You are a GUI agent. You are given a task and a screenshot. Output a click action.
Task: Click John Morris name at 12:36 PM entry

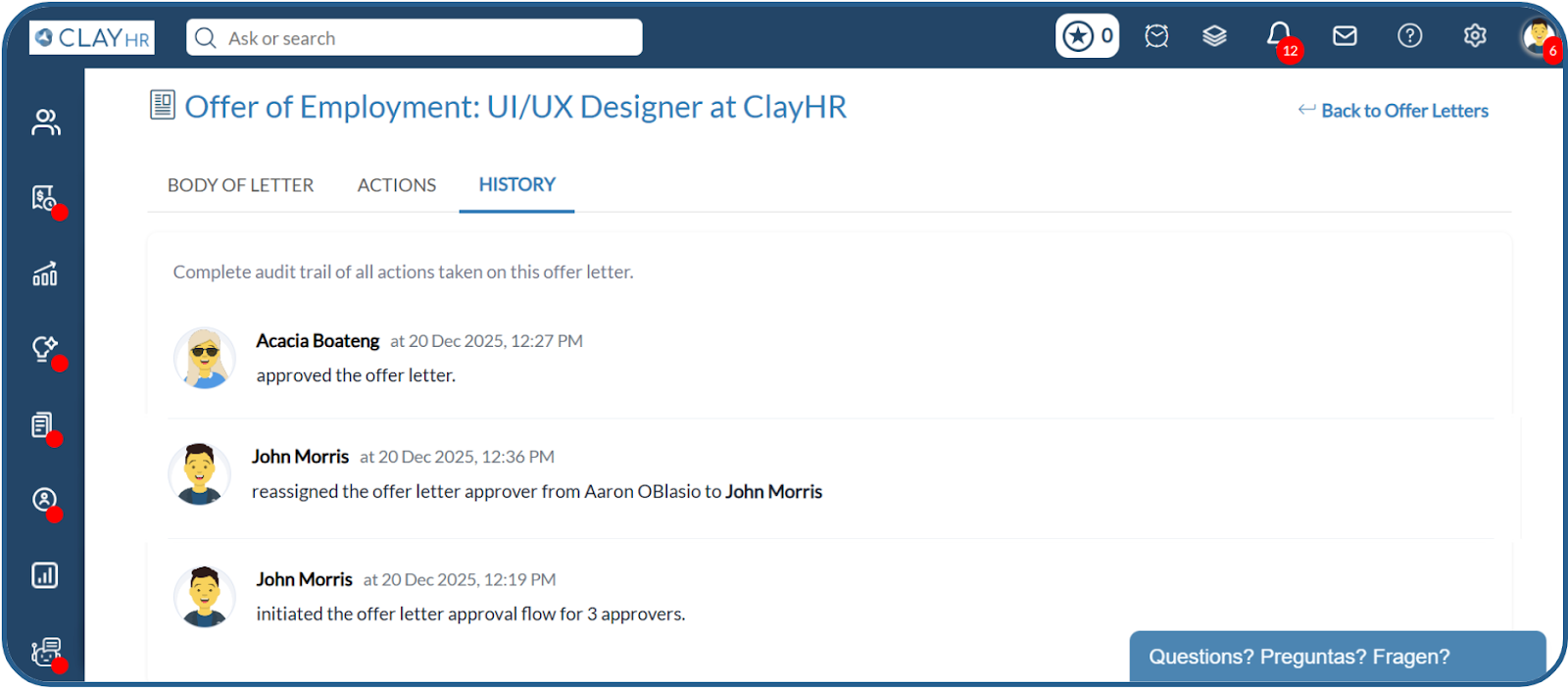(300, 457)
